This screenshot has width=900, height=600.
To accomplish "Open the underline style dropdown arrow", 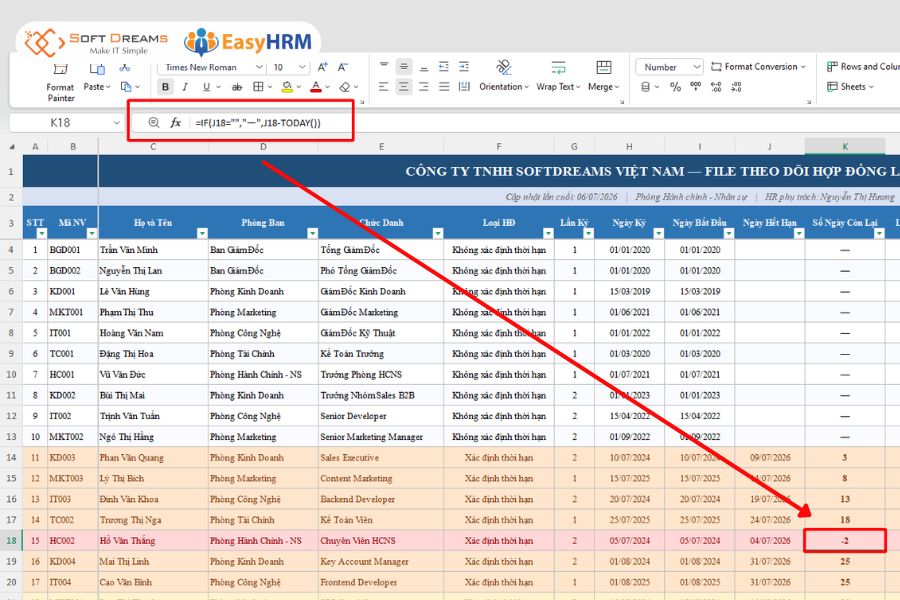I will (219, 87).
